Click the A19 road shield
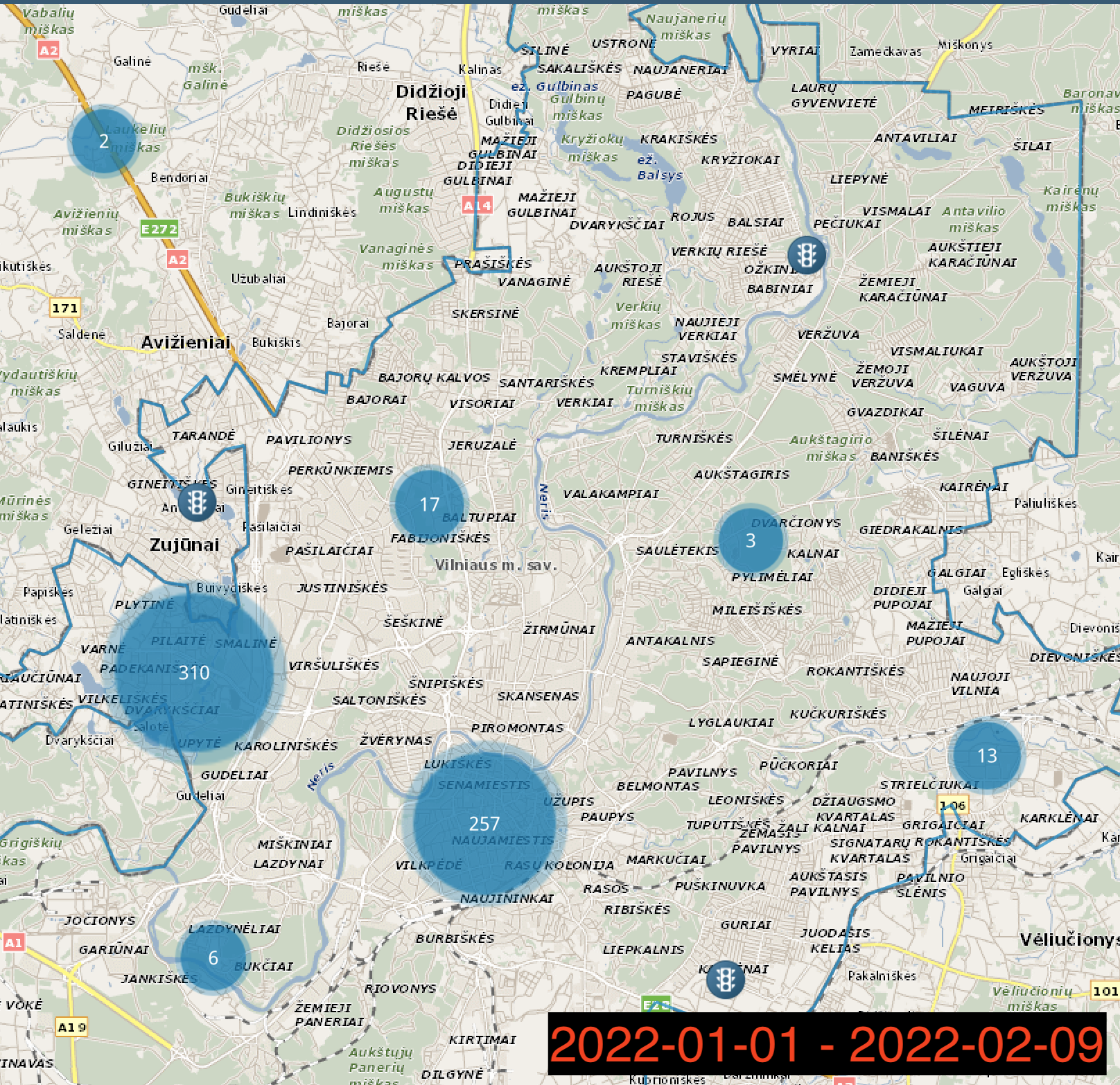The image size is (1120, 1085). 71,1027
